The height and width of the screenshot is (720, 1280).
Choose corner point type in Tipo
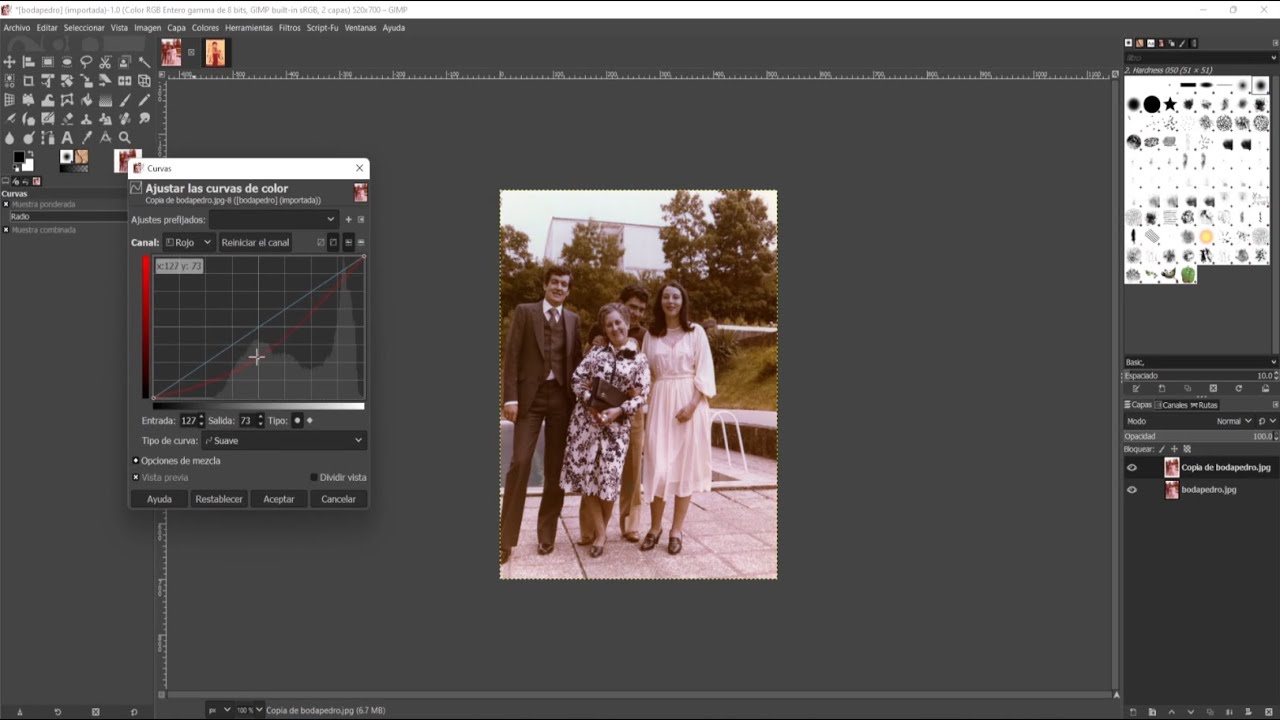(x=310, y=420)
